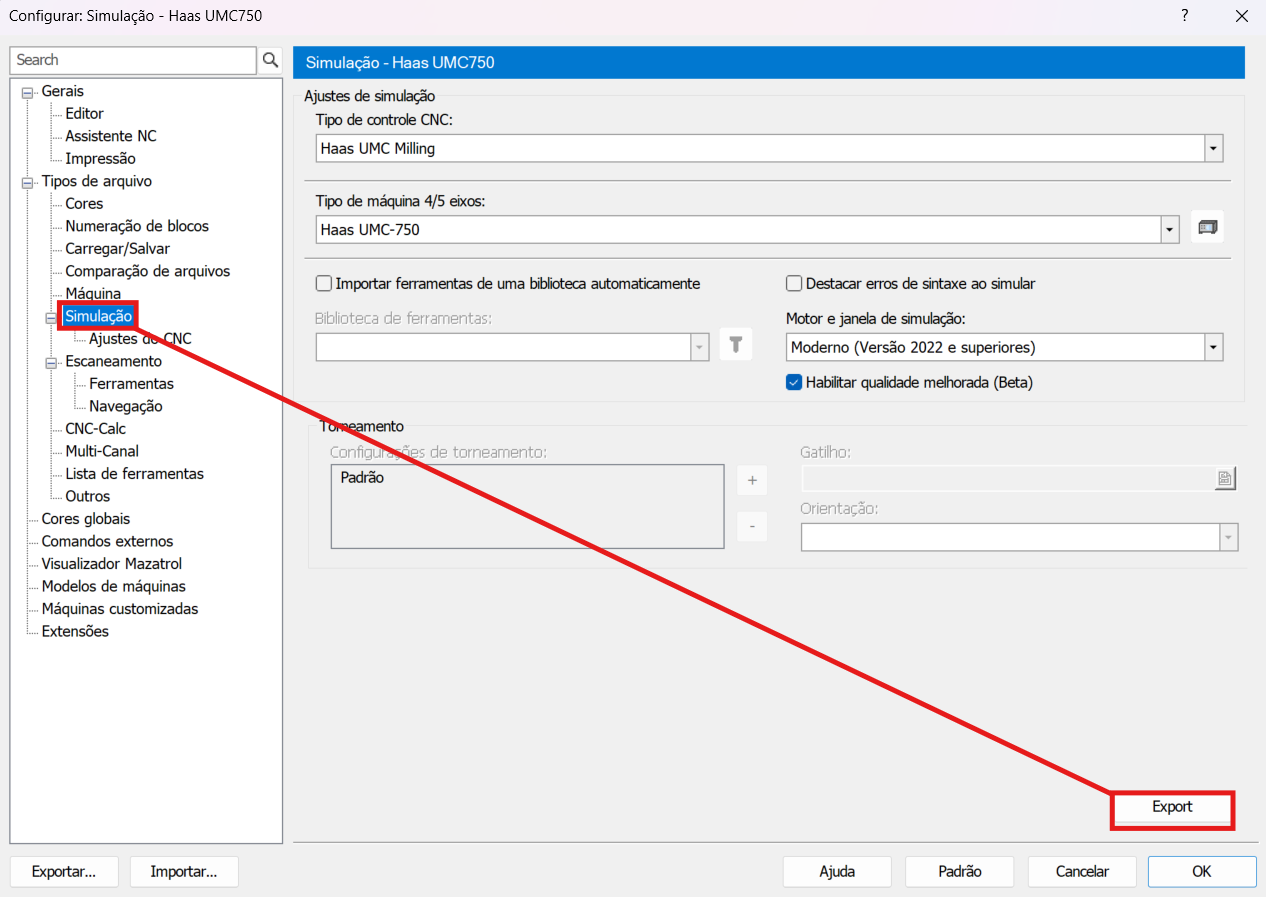Select Cores under Tipos de arquivo
The height and width of the screenshot is (897, 1266).
click(84, 204)
